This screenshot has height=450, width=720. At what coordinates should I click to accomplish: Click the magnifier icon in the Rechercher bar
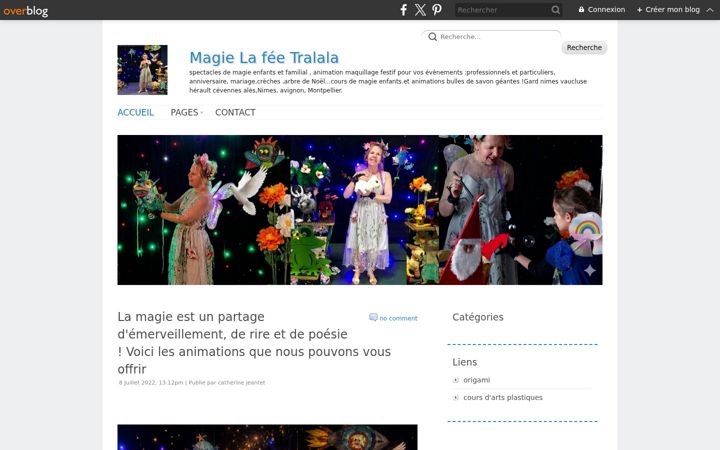click(556, 10)
